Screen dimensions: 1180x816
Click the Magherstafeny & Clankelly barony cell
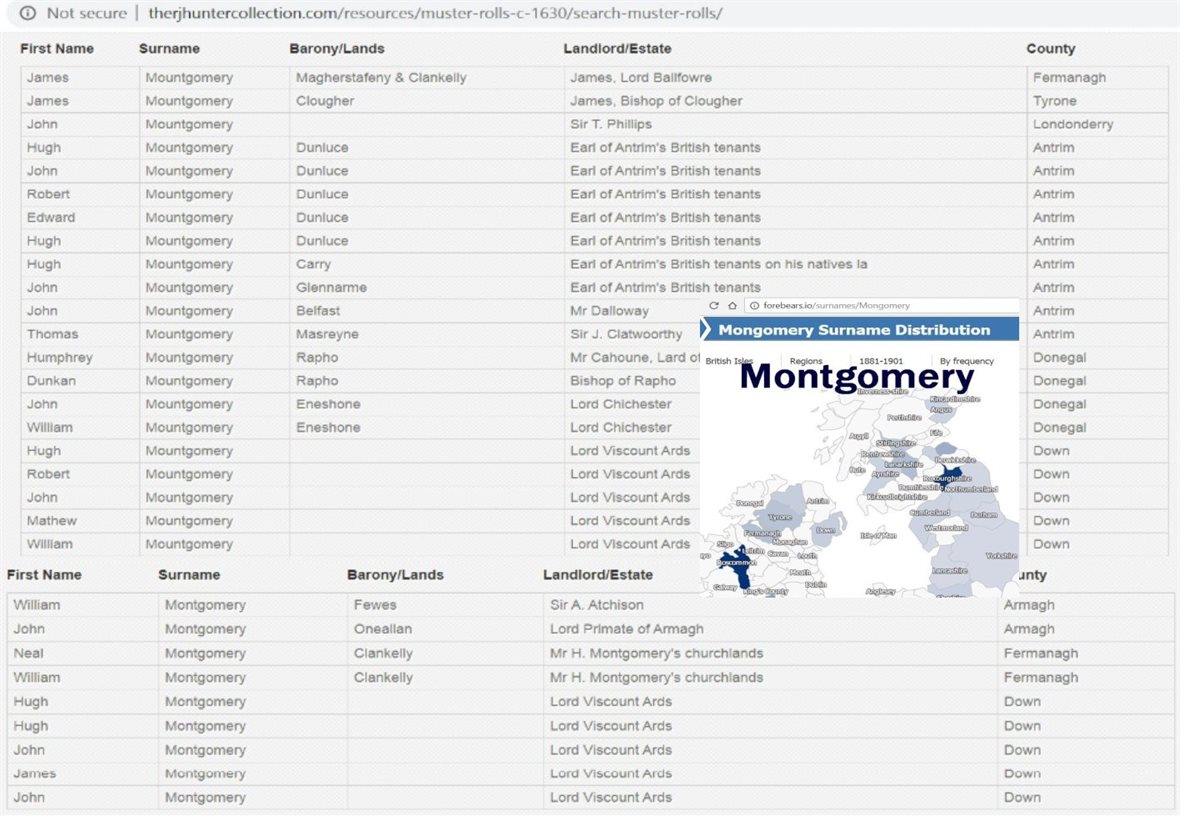[381, 77]
